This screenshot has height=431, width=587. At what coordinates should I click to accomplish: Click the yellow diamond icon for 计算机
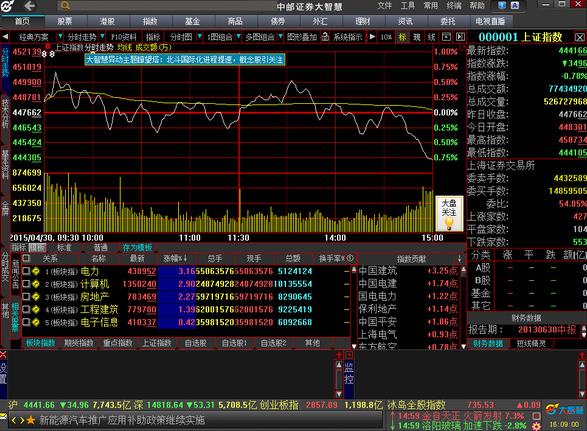coord(36,284)
